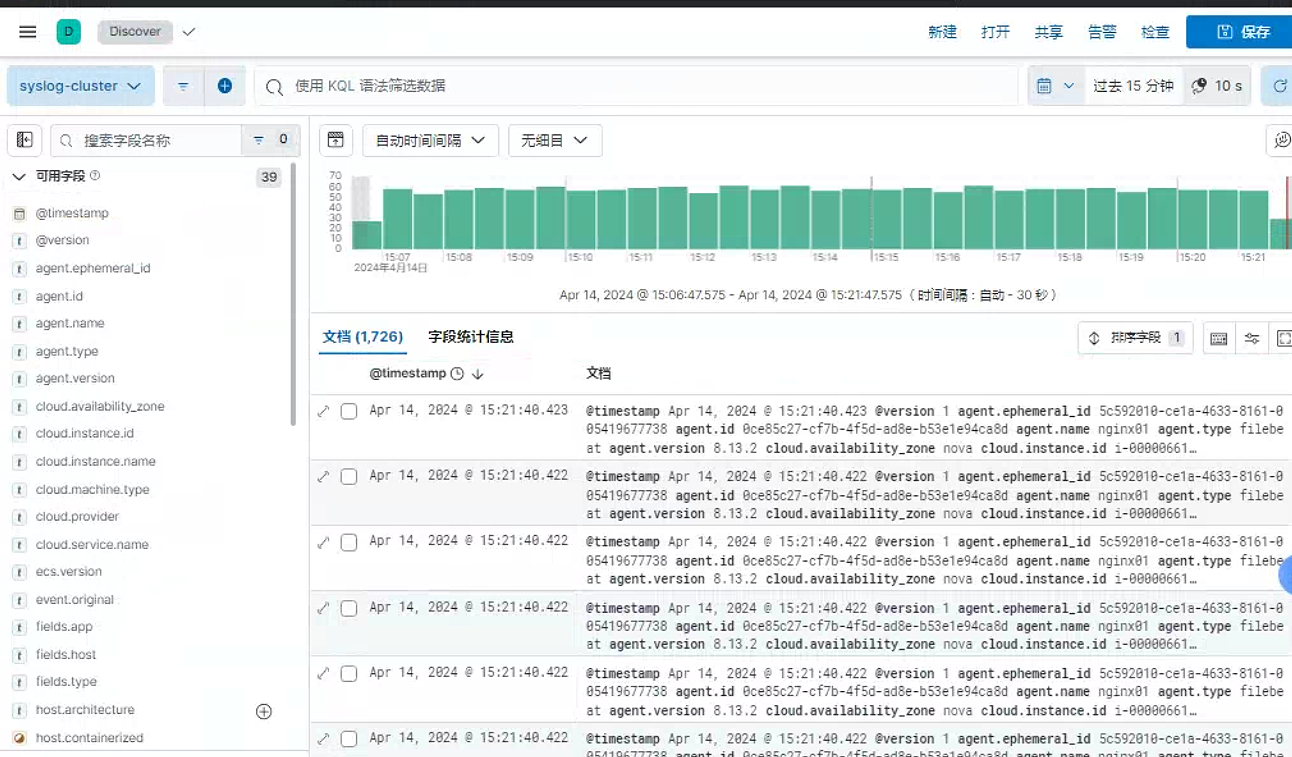Open keyboard shortcuts icon in table toolbar
The width and height of the screenshot is (1292, 757).
tap(1219, 338)
